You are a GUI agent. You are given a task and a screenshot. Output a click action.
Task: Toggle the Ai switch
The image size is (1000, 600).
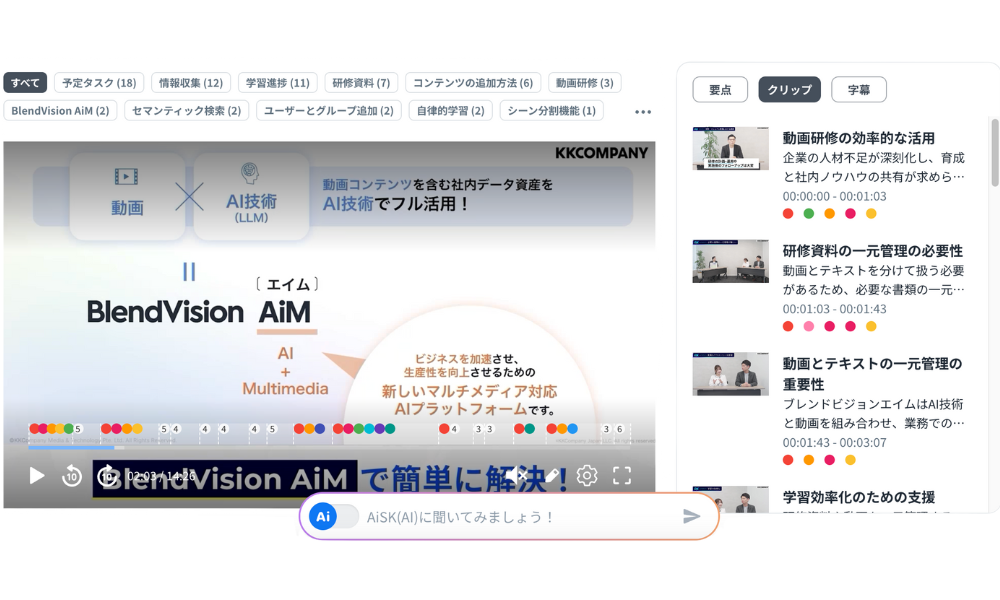coord(334,516)
